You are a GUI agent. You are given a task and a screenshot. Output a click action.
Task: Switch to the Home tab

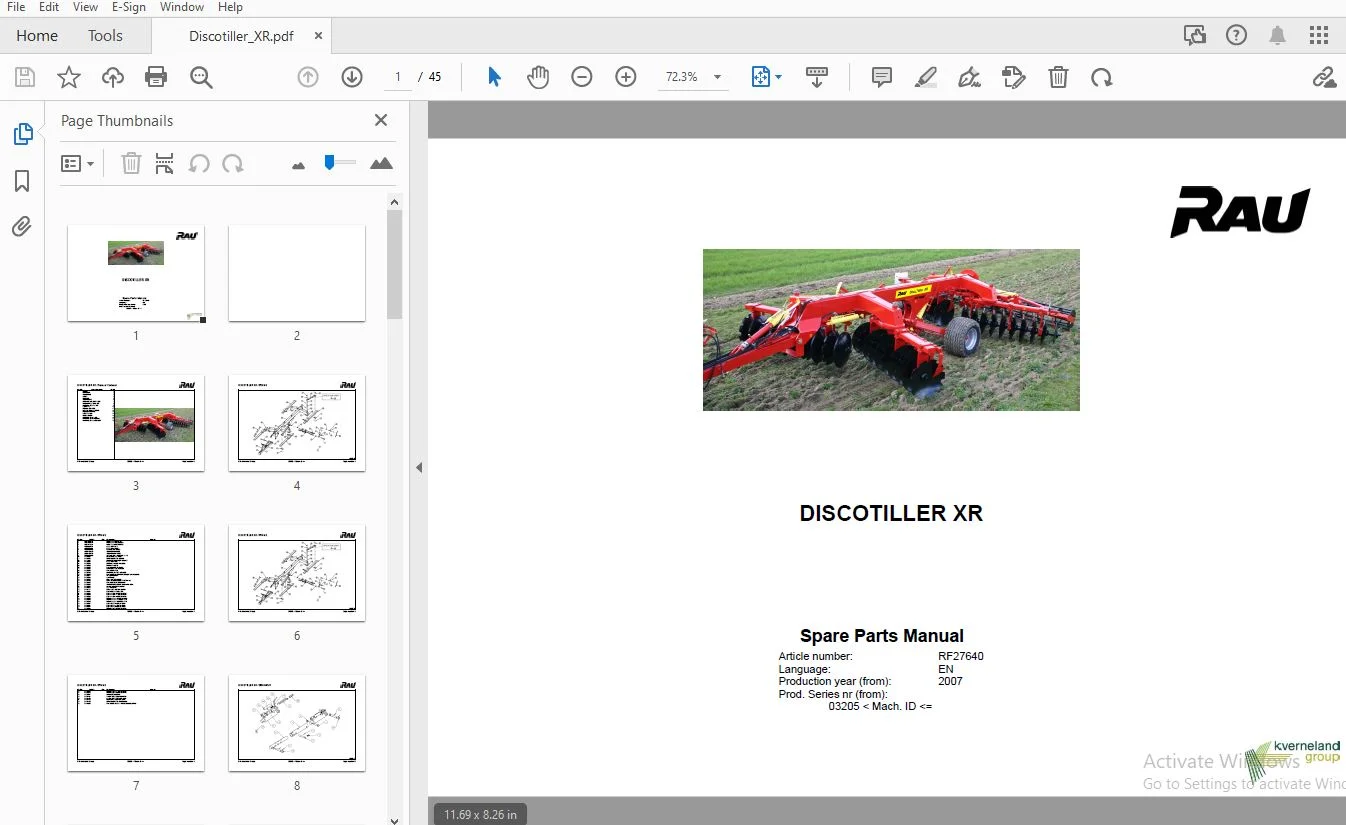pyautogui.click(x=37, y=35)
